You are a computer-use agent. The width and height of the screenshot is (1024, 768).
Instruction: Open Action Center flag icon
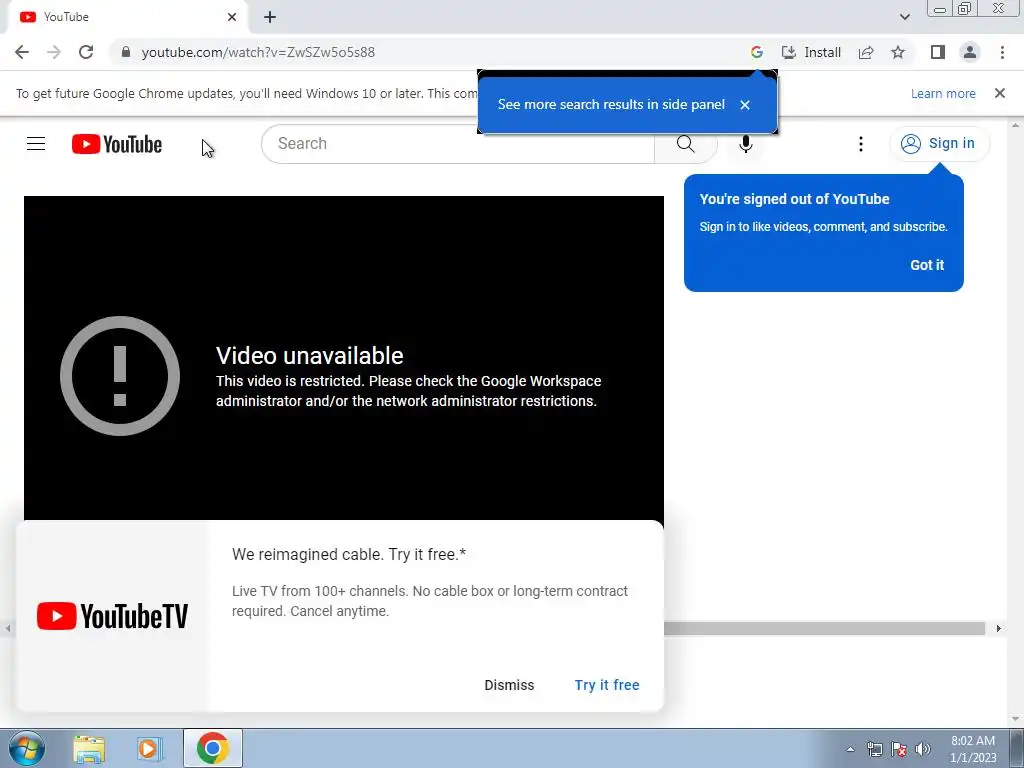point(899,749)
